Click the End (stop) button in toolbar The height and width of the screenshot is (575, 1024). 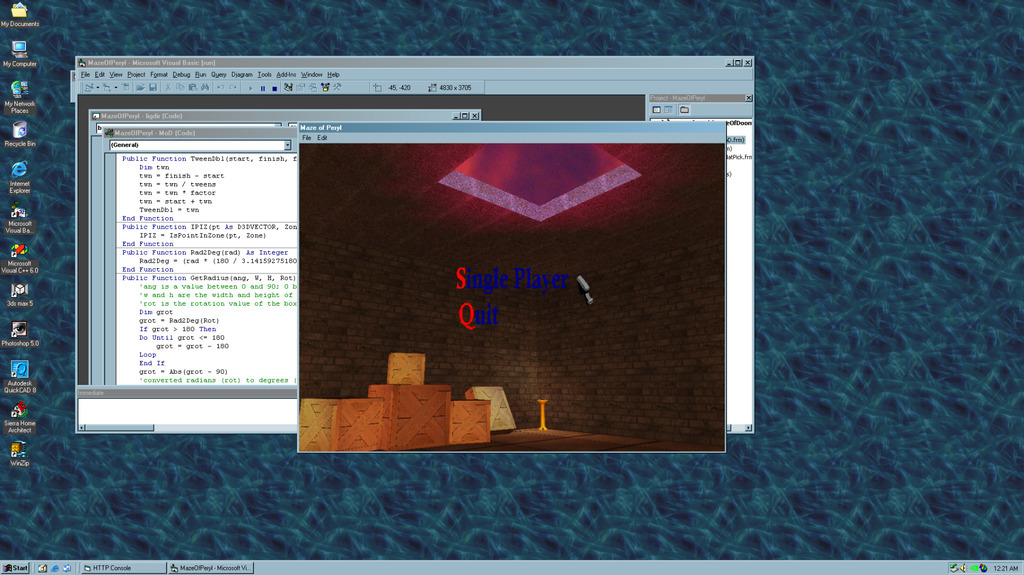pyautogui.click(x=274, y=88)
